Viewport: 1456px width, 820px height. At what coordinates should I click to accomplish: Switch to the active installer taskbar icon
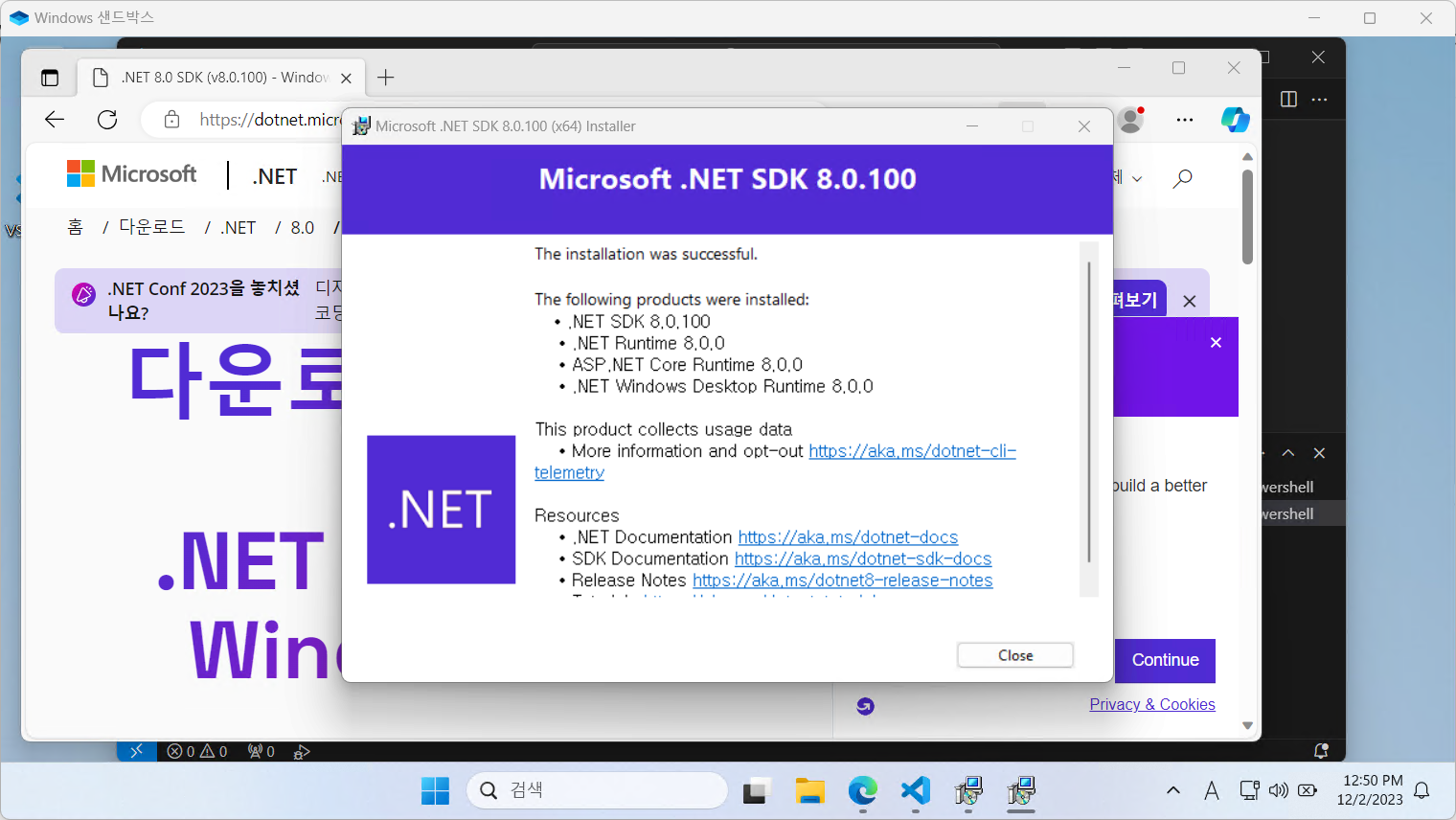pos(1021,791)
